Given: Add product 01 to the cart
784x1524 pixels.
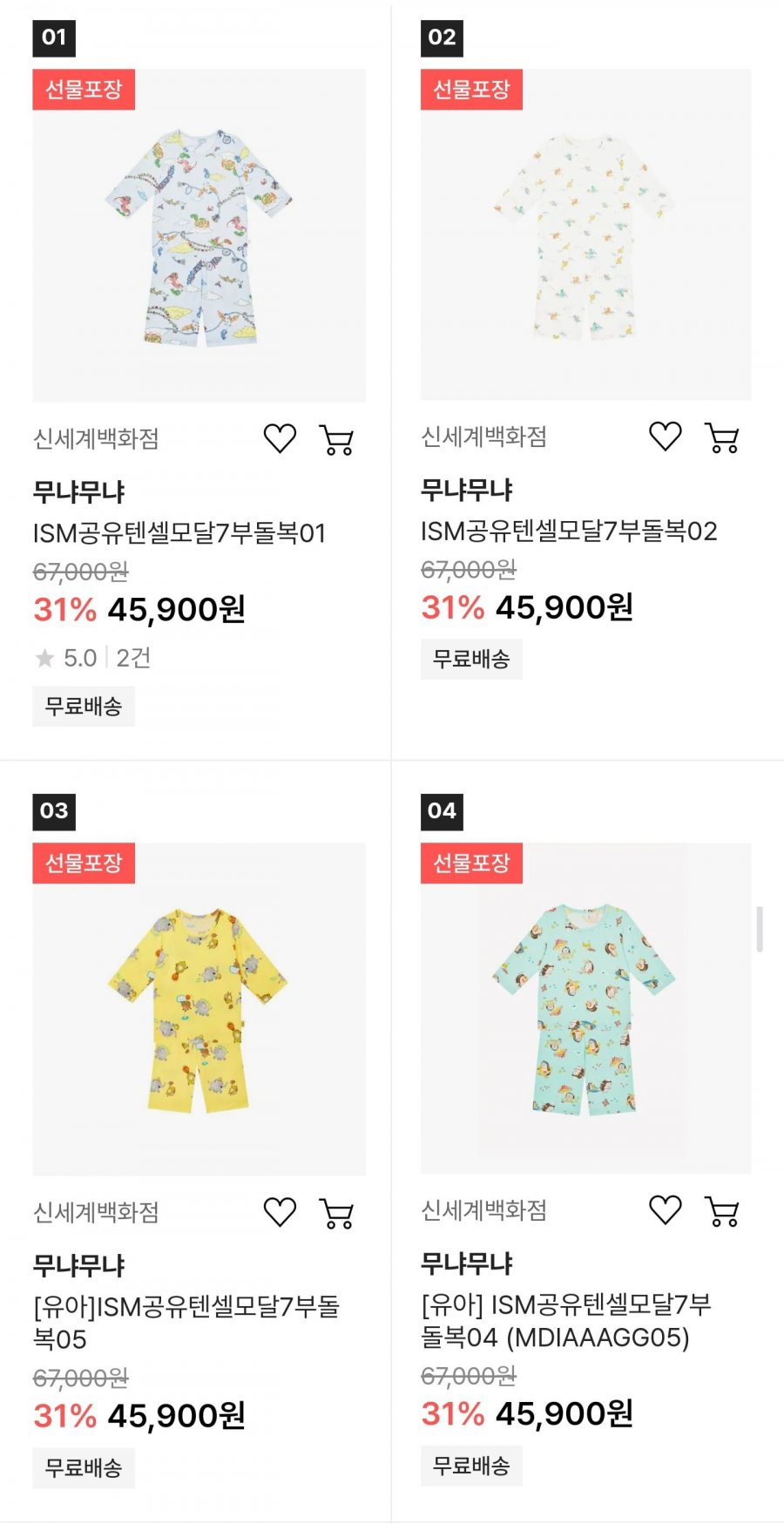Looking at the screenshot, I should [337, 440].
